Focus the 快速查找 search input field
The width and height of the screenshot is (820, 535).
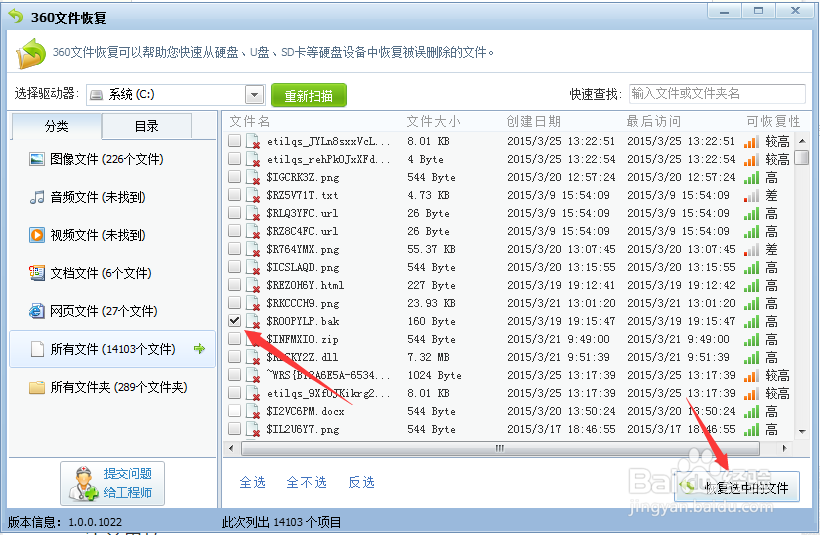pyautogui.click(x=717, y=94)
